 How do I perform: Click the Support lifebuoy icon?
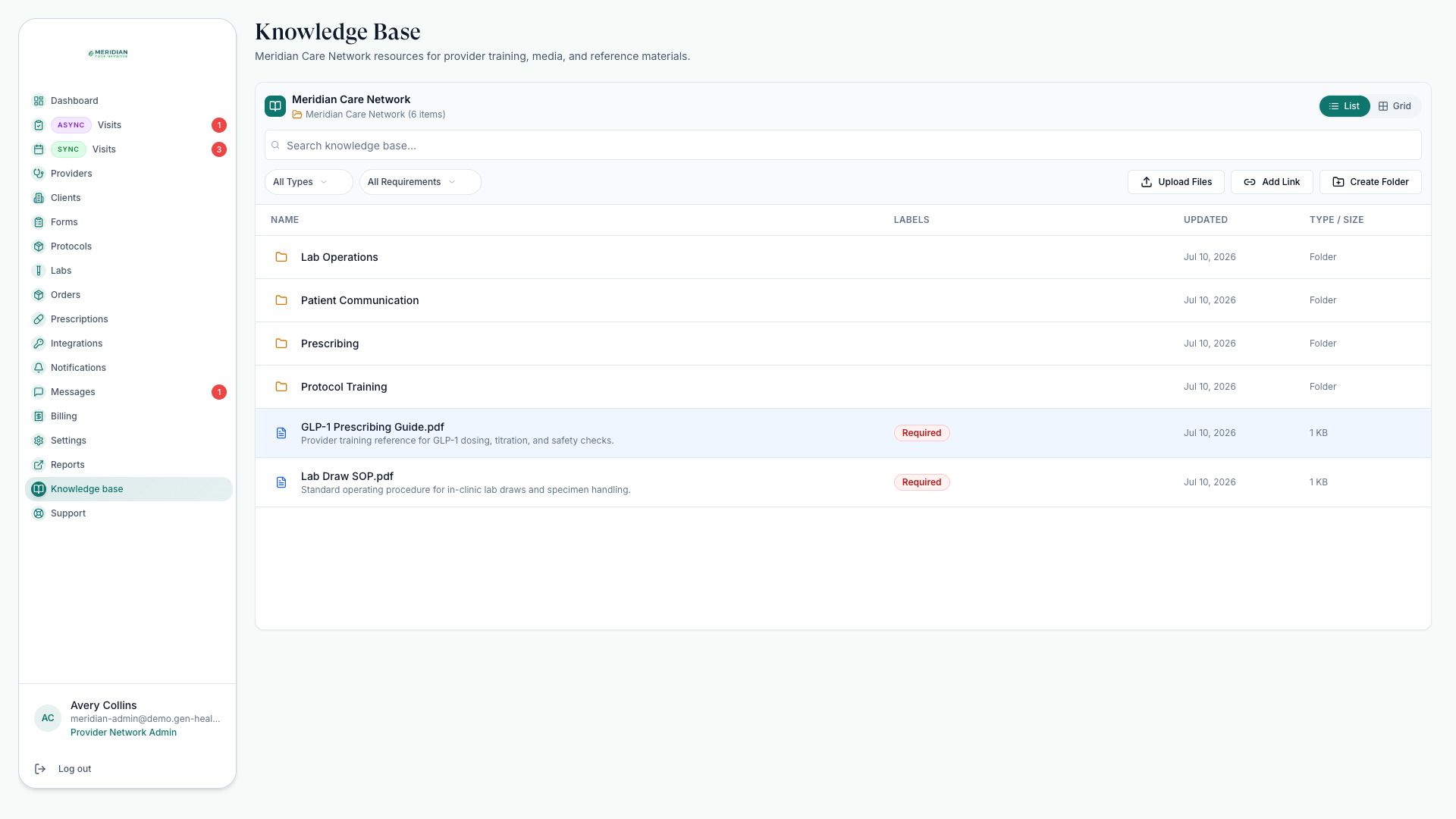tap(39, 513)
